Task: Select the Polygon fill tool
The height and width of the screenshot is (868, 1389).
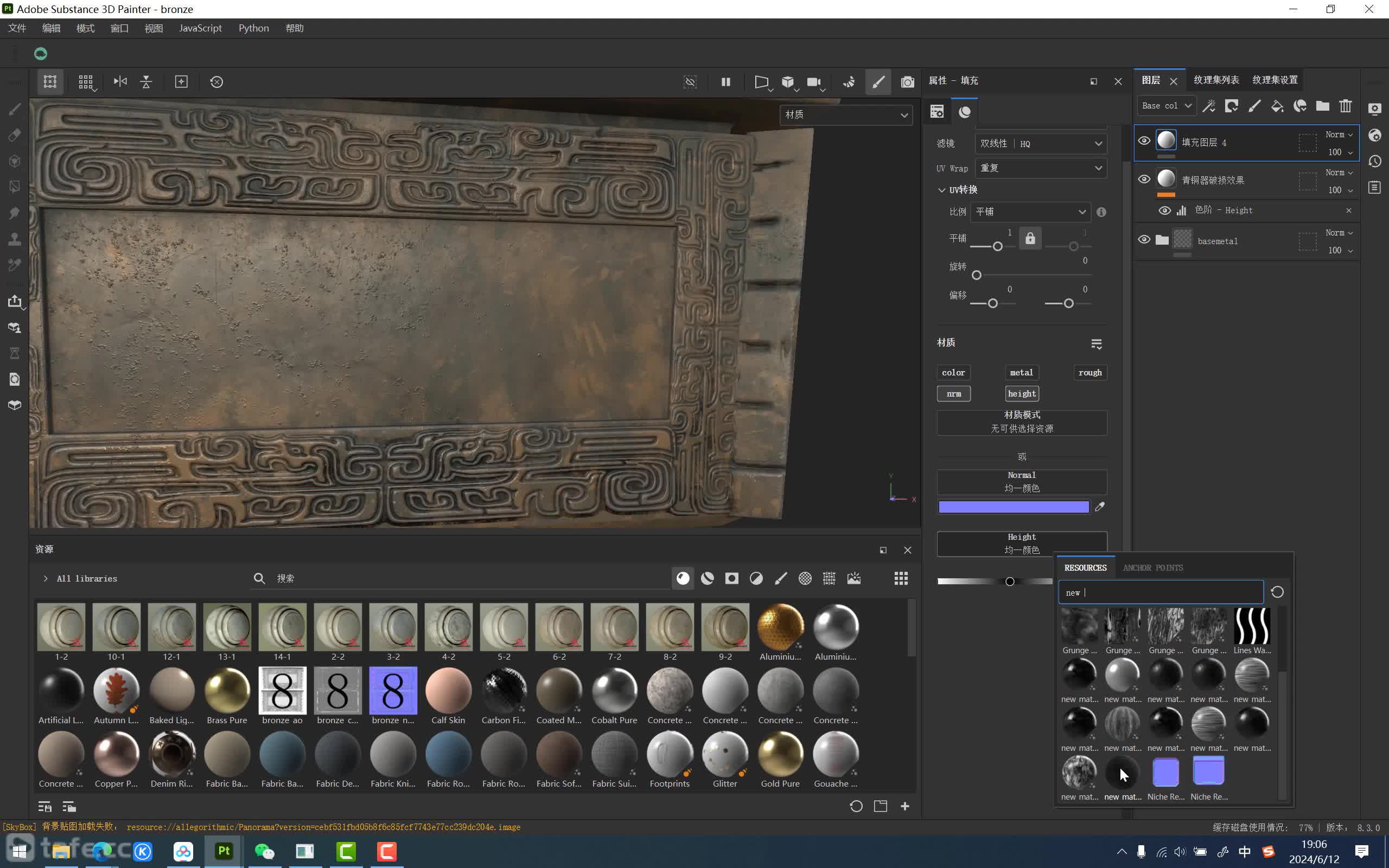Action: (15, 187)
